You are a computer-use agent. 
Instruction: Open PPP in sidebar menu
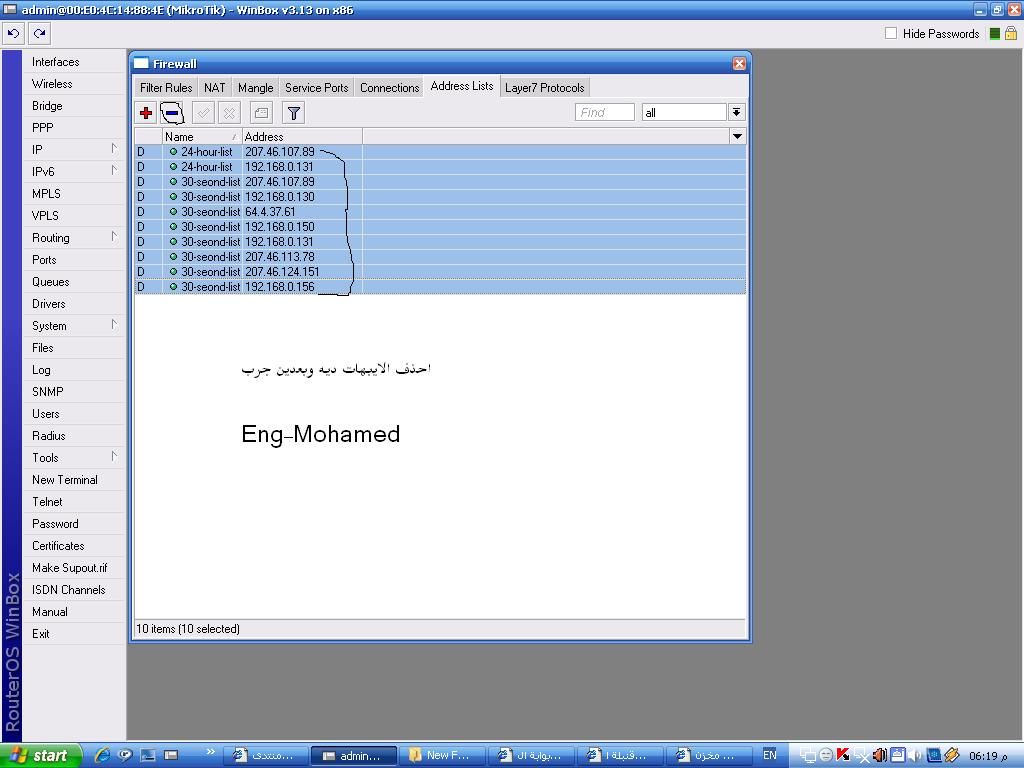[x=73, y=128]
